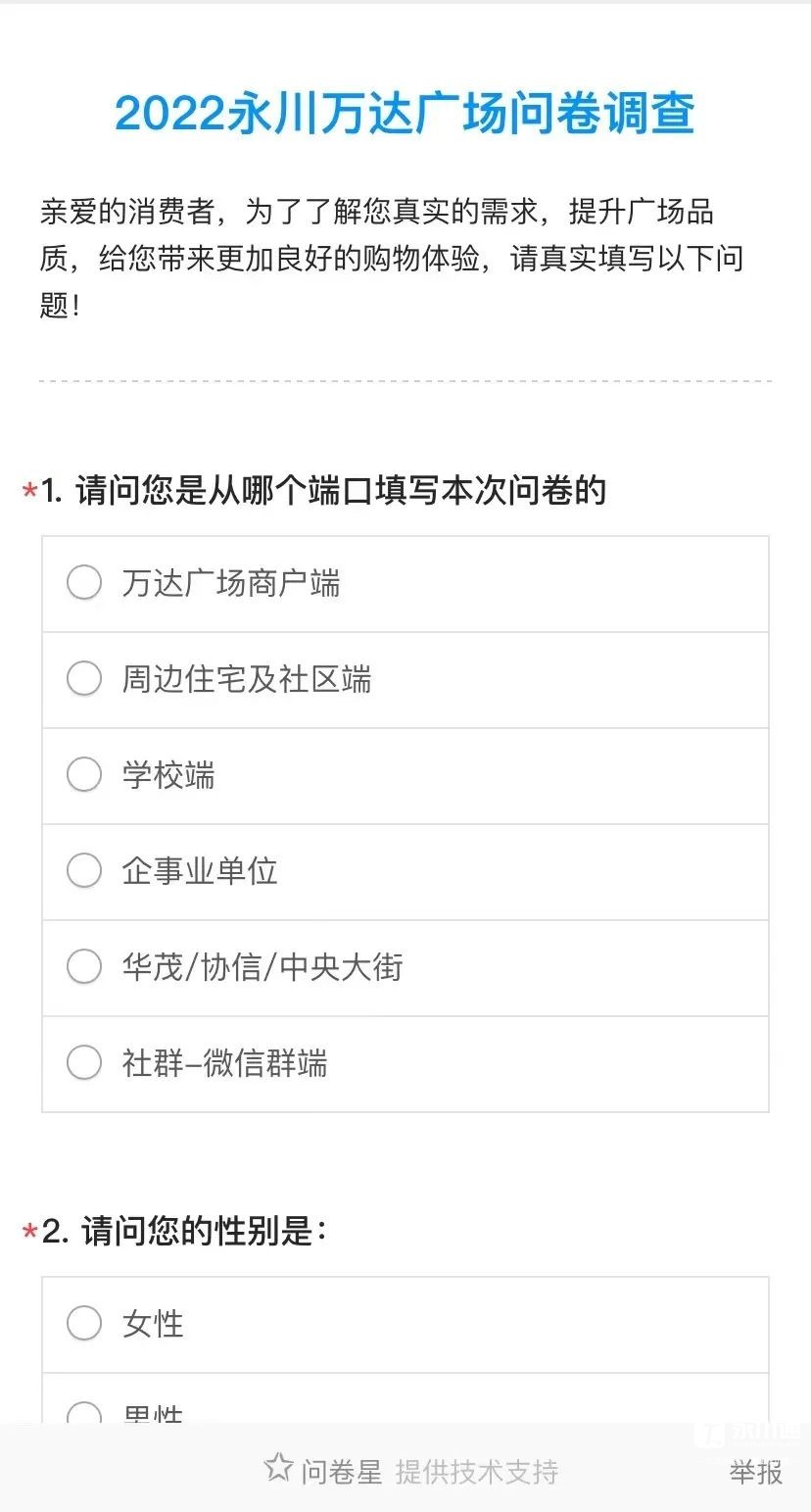Click the 2022永川万达广场问卷调查 title
The width and height of the screenshot is (811, 1512).
coord(405,115)
